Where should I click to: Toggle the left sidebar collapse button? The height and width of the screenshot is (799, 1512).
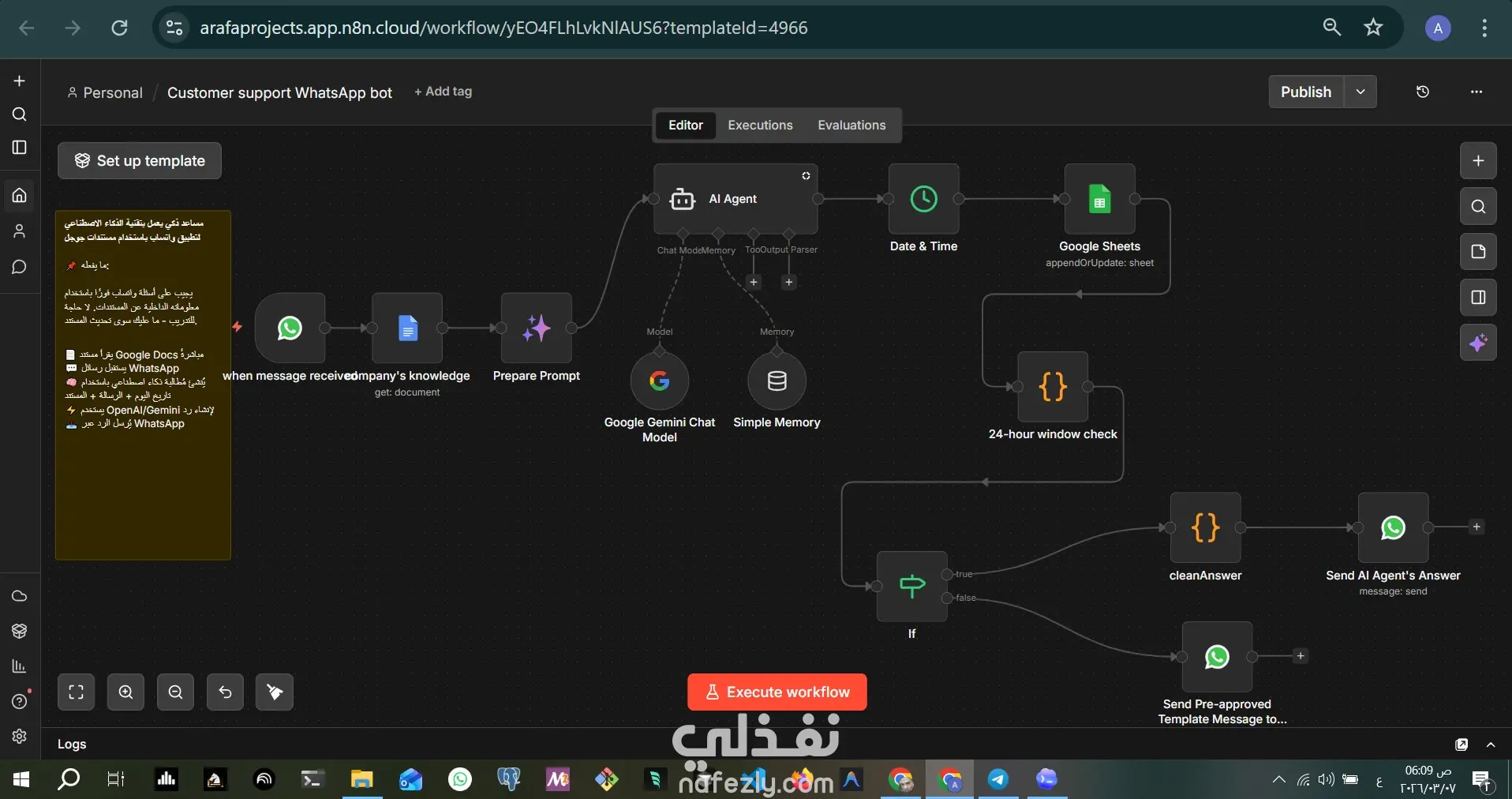[20, 148]
